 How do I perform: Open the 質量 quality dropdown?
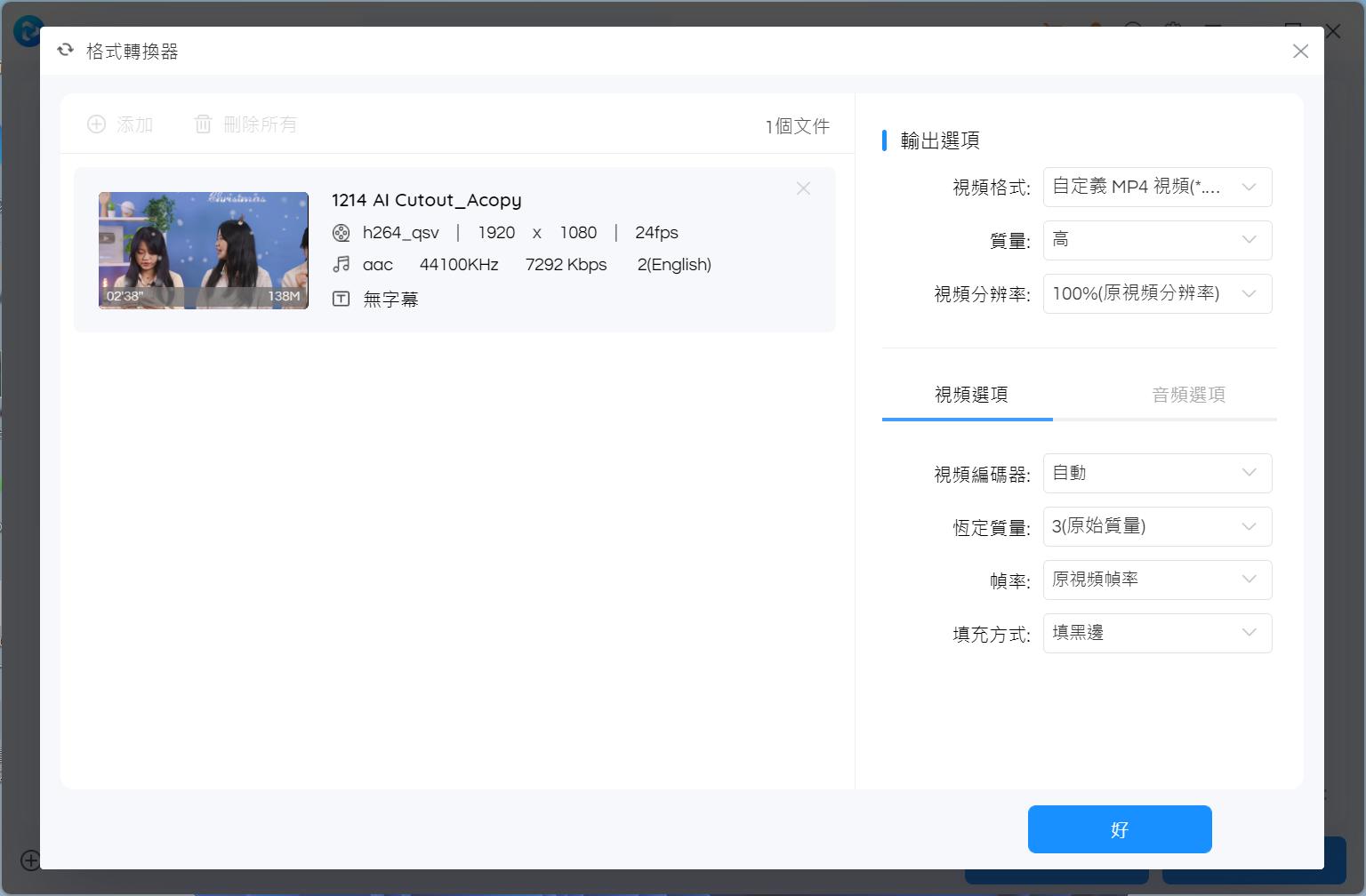1157,240
